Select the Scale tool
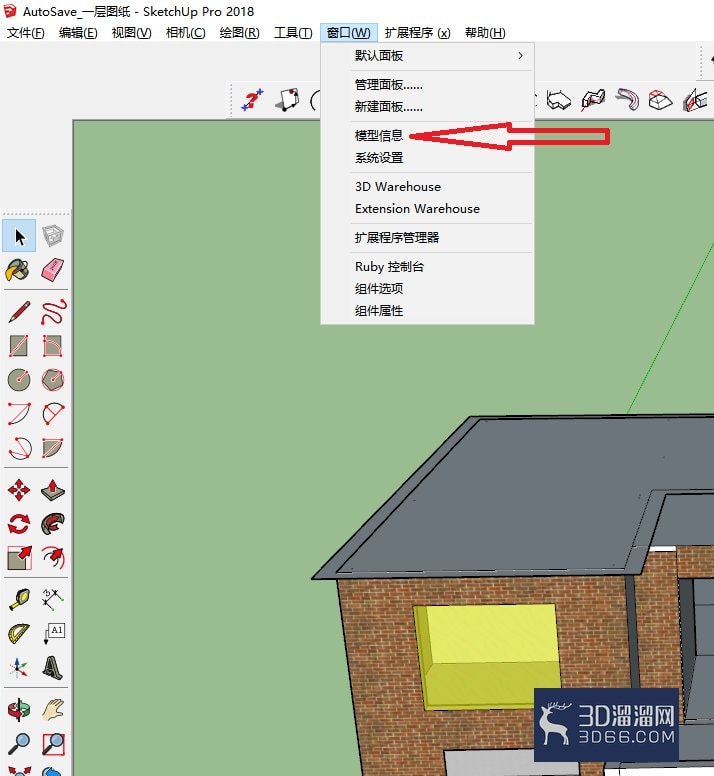This screenshot has height=776, width=714. [19, 558]
